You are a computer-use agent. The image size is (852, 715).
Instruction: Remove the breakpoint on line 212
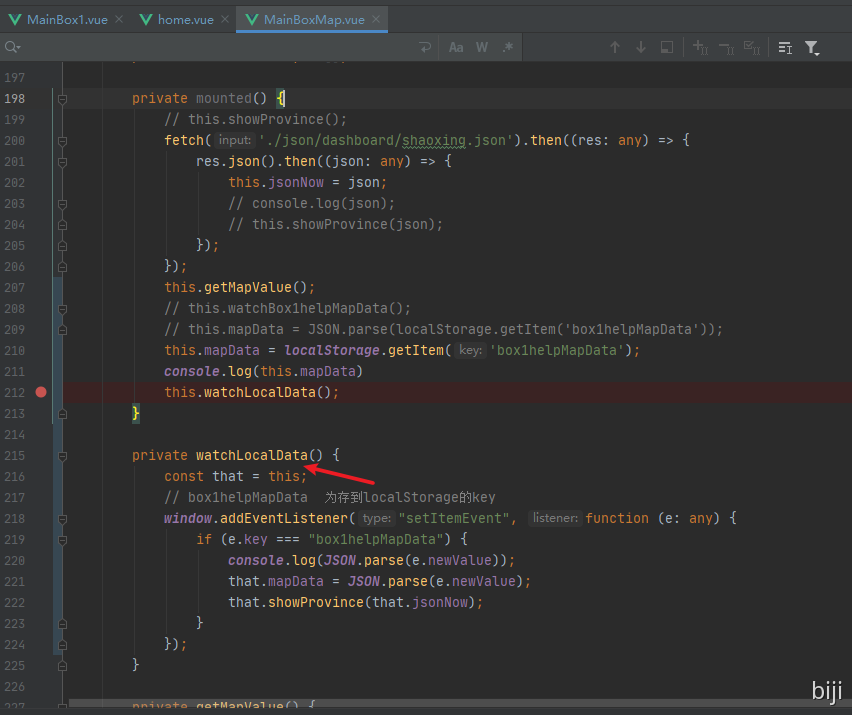[x=41, y=392]
